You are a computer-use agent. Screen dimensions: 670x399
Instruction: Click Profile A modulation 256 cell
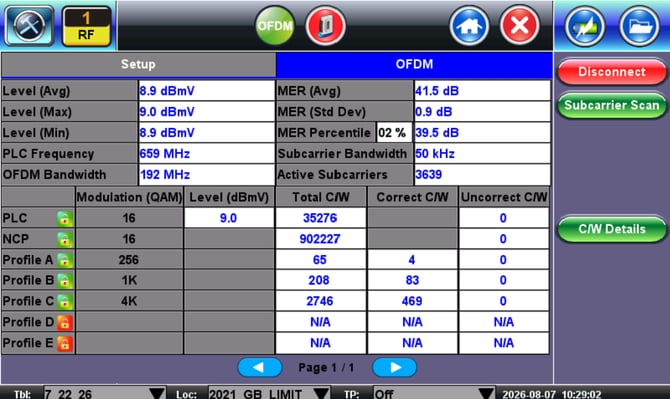click(129, 260)
